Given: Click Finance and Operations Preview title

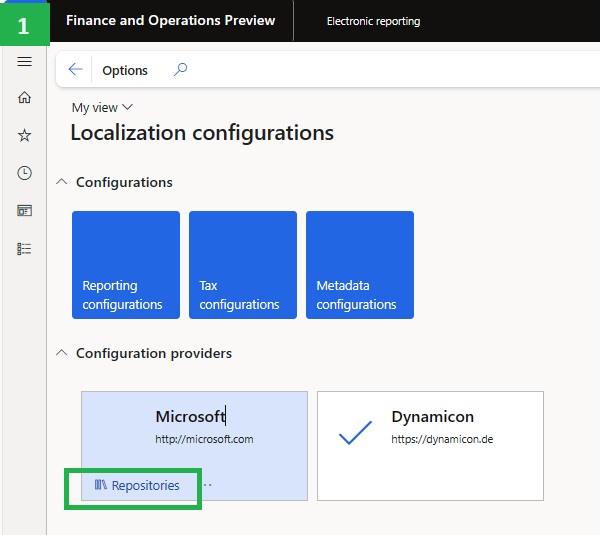Looking at the screenshot, I should click(x=170, y=21).
